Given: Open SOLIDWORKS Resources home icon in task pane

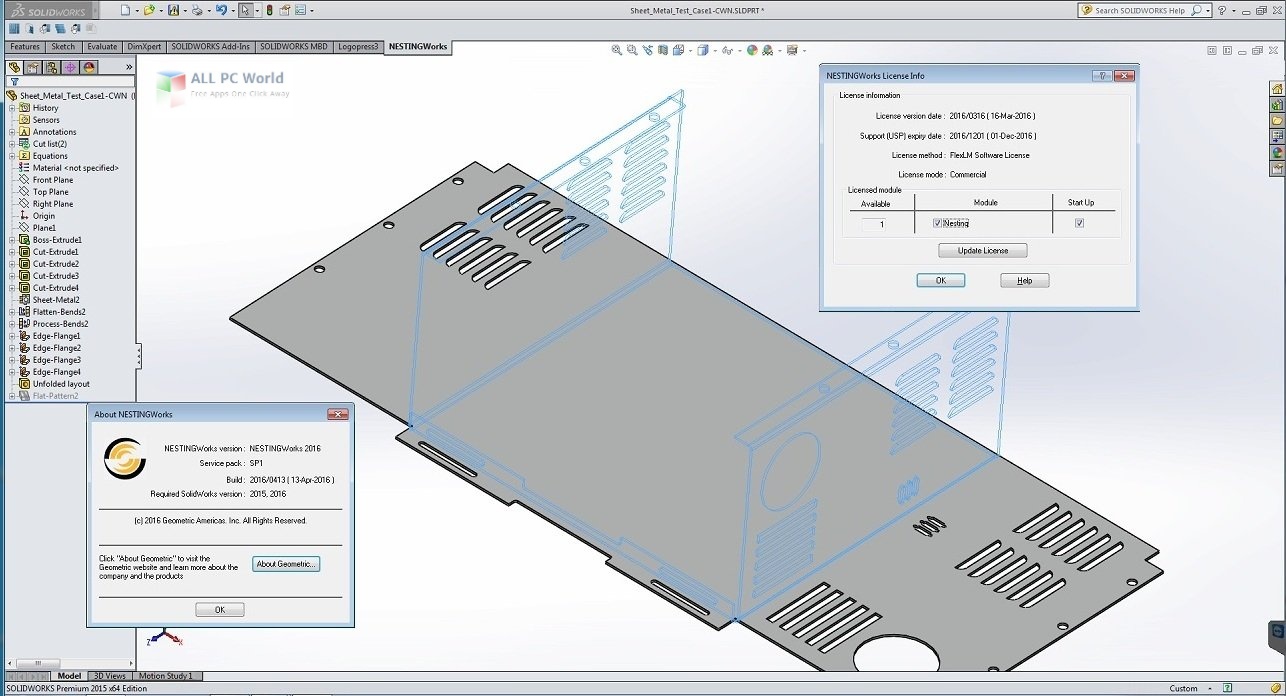Looking at the screenshot, I should pos(1277,89).
